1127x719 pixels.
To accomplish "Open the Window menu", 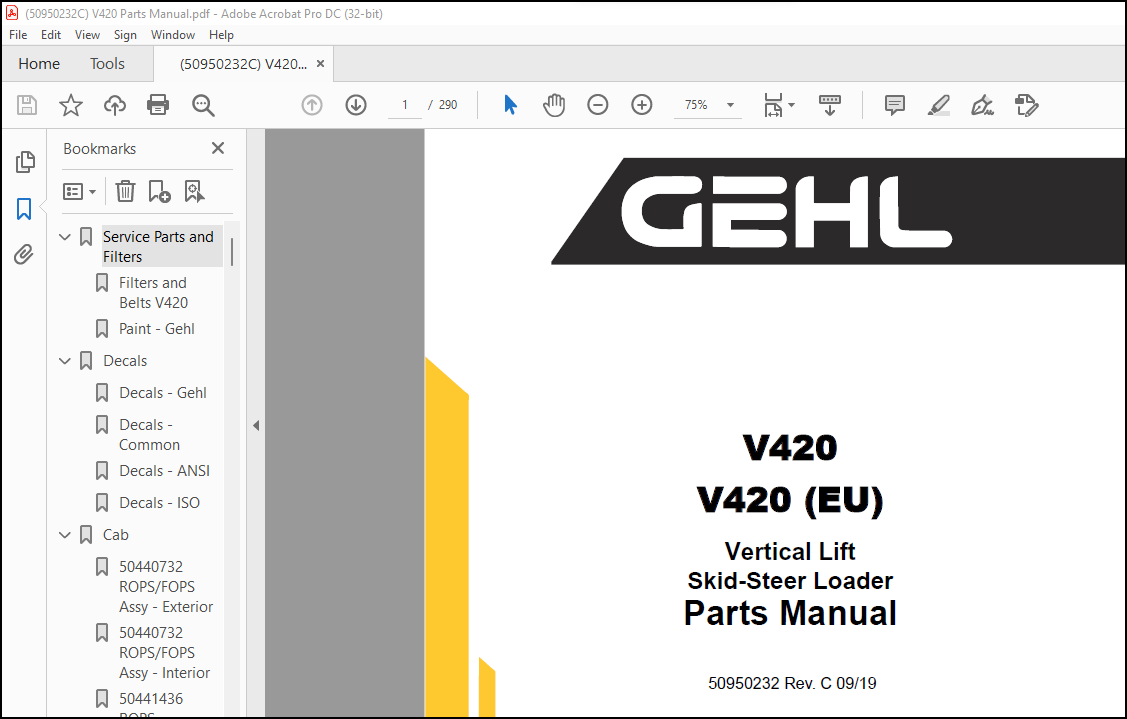I will pos(172,35).
